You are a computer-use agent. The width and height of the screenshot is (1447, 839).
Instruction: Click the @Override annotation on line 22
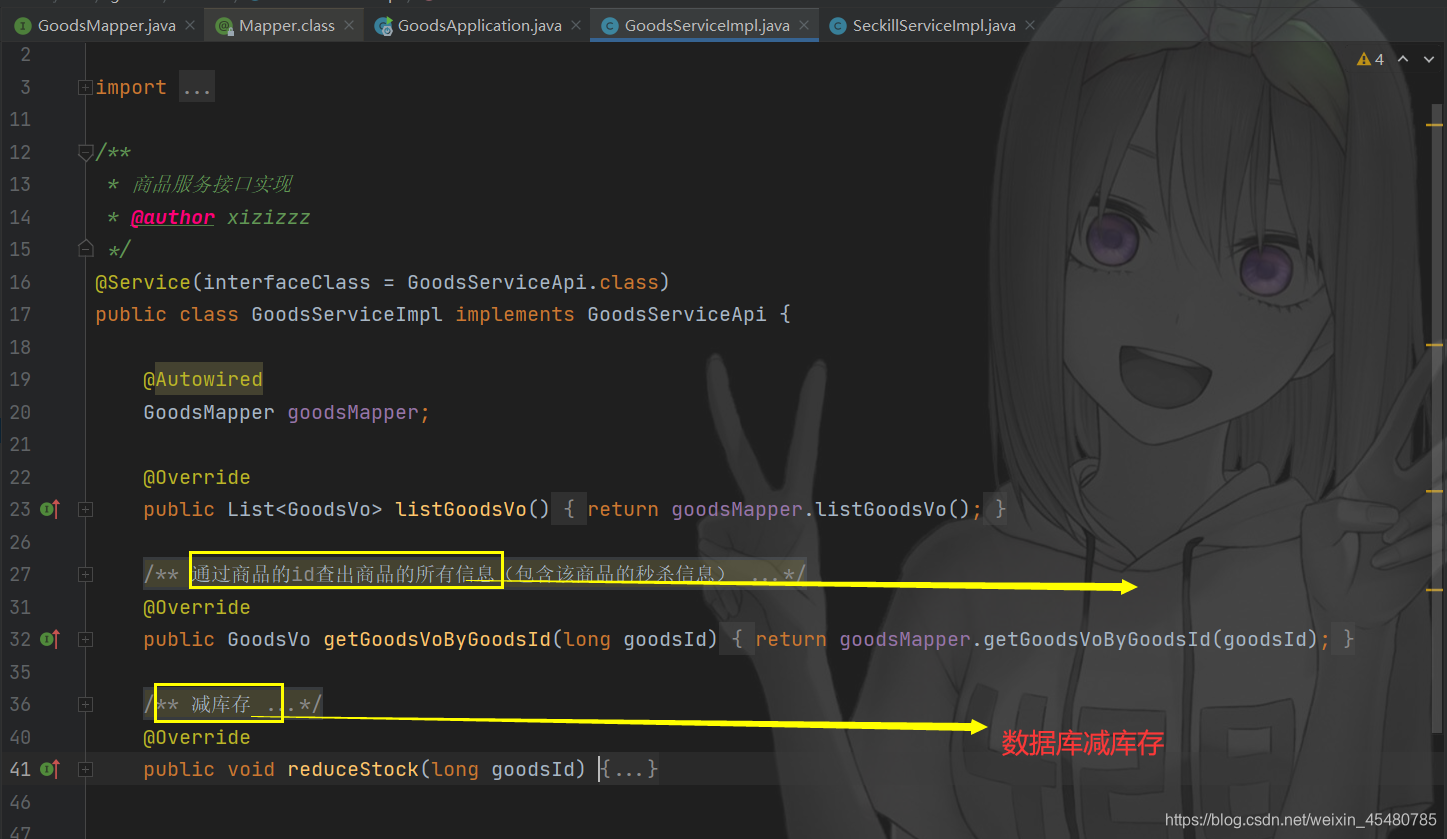tap(197, 478)
